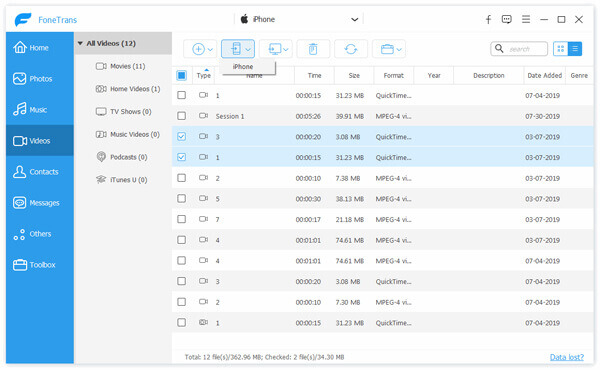Collapse the All Videos (12) tree
The height and width of the screenshot is (370, 600).
[x=80, y=43]
